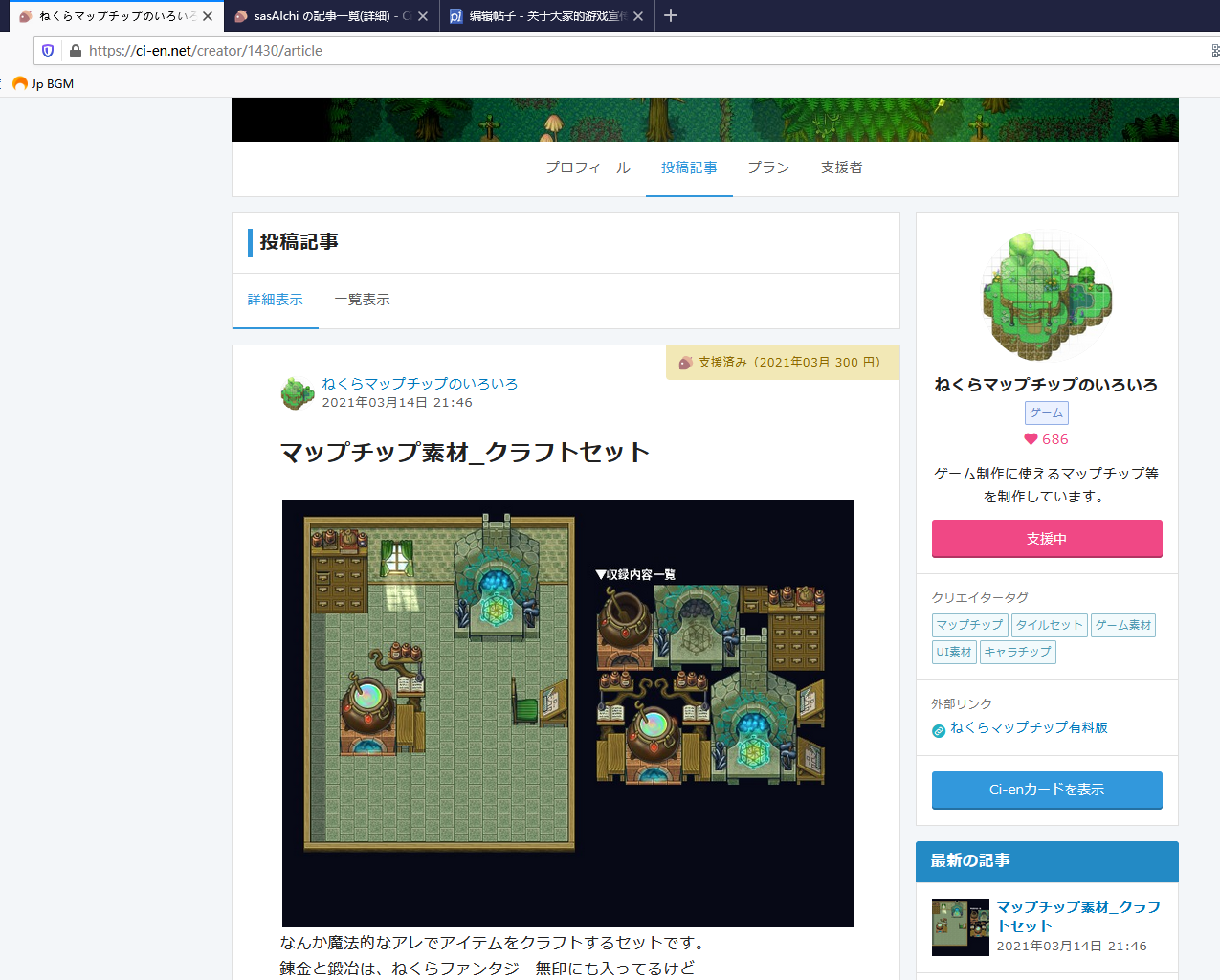1220x980 pixels.
Task: Click the latest article thumbnail in sidebar
Action: pyautogui.click(x=961, y=926)
